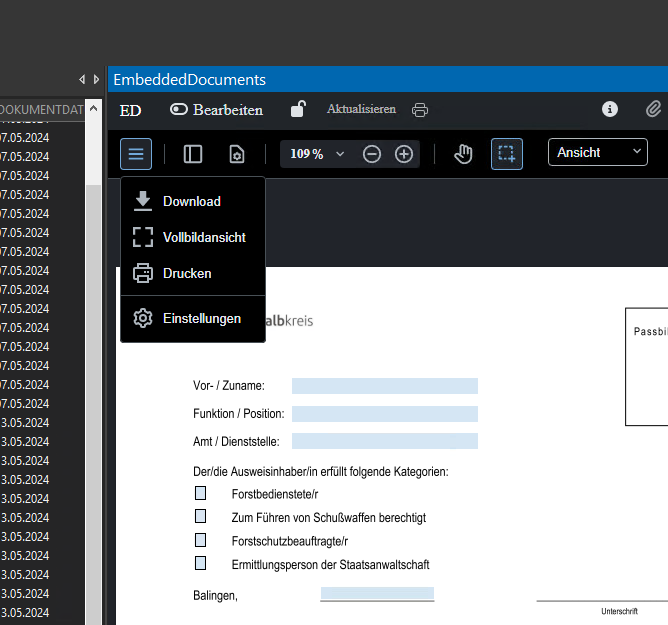The image size is (668, 625).
Task: Select the hand pan tool
Action: click(x=463, y=154)
